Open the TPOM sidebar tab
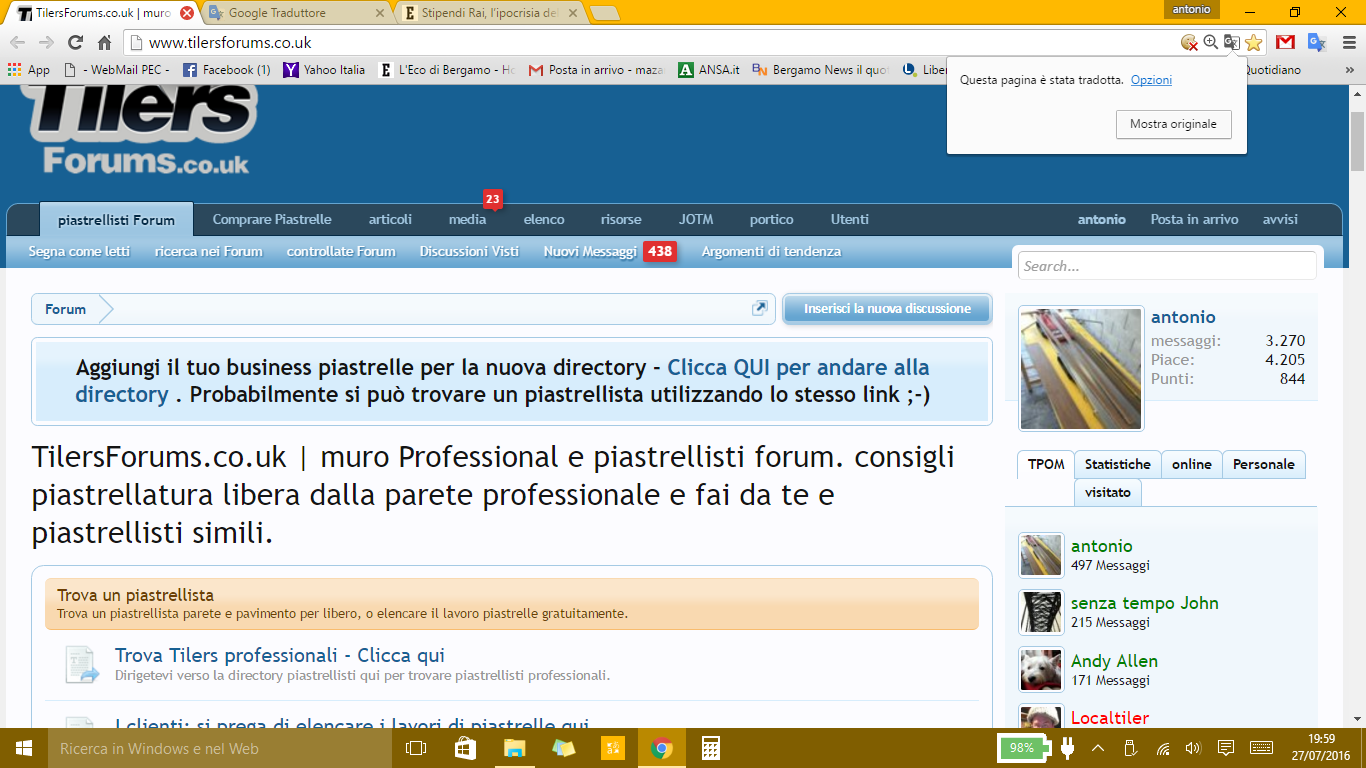Viewport: 1366px width, 768px height. (x=1046, y=464)
